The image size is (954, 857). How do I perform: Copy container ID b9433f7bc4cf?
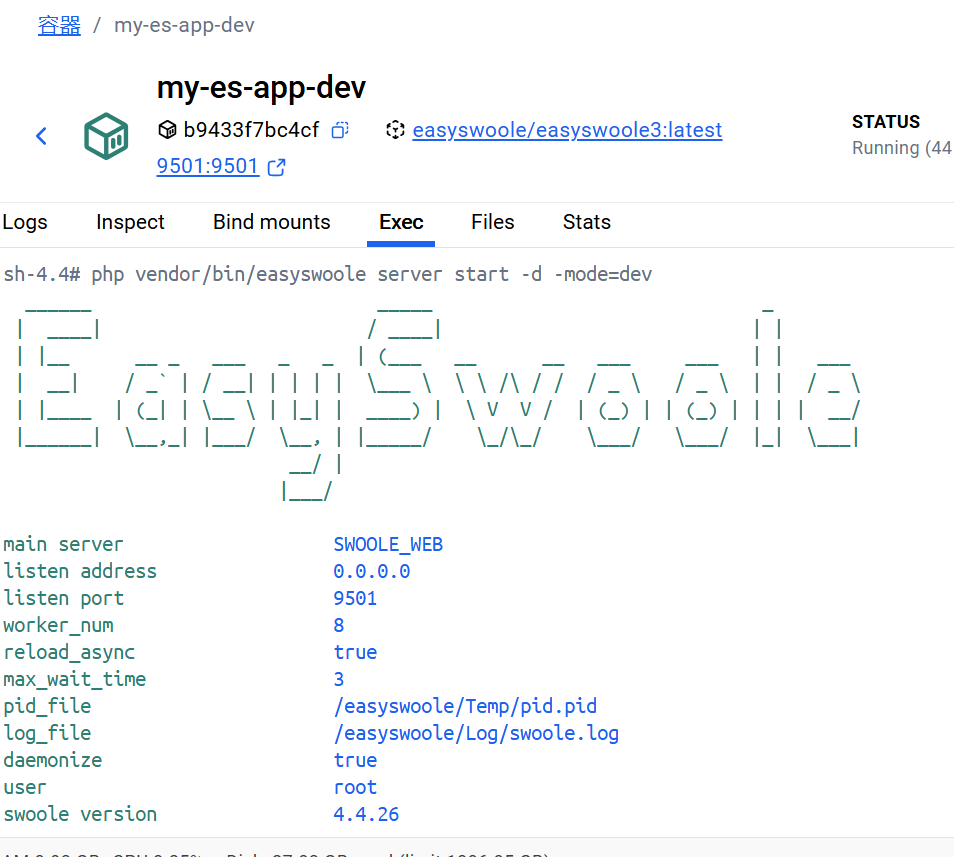point(340,130)
